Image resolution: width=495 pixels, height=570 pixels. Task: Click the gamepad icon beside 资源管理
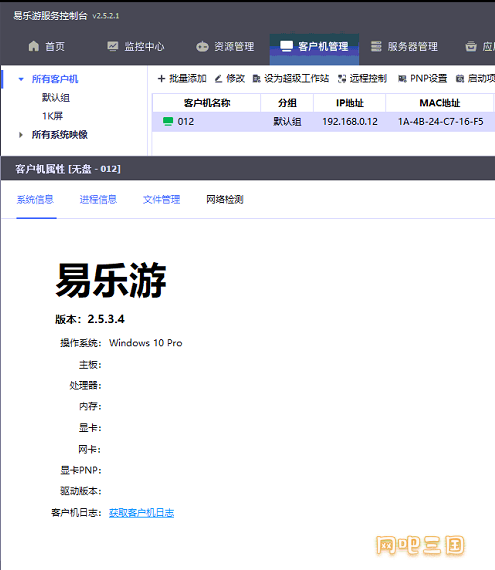202,47
